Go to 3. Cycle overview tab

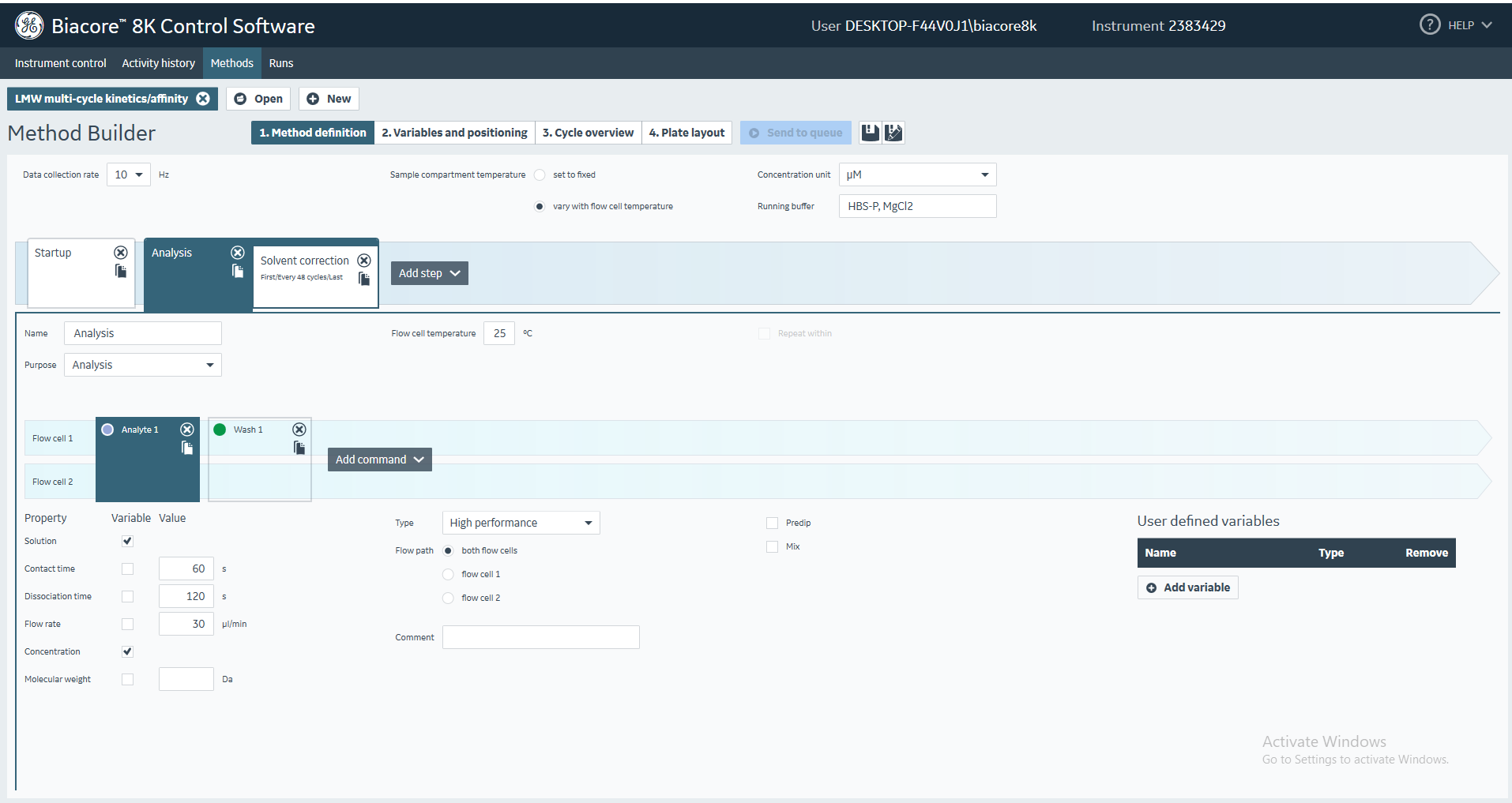pyautogui.click(x=588, y=133)
